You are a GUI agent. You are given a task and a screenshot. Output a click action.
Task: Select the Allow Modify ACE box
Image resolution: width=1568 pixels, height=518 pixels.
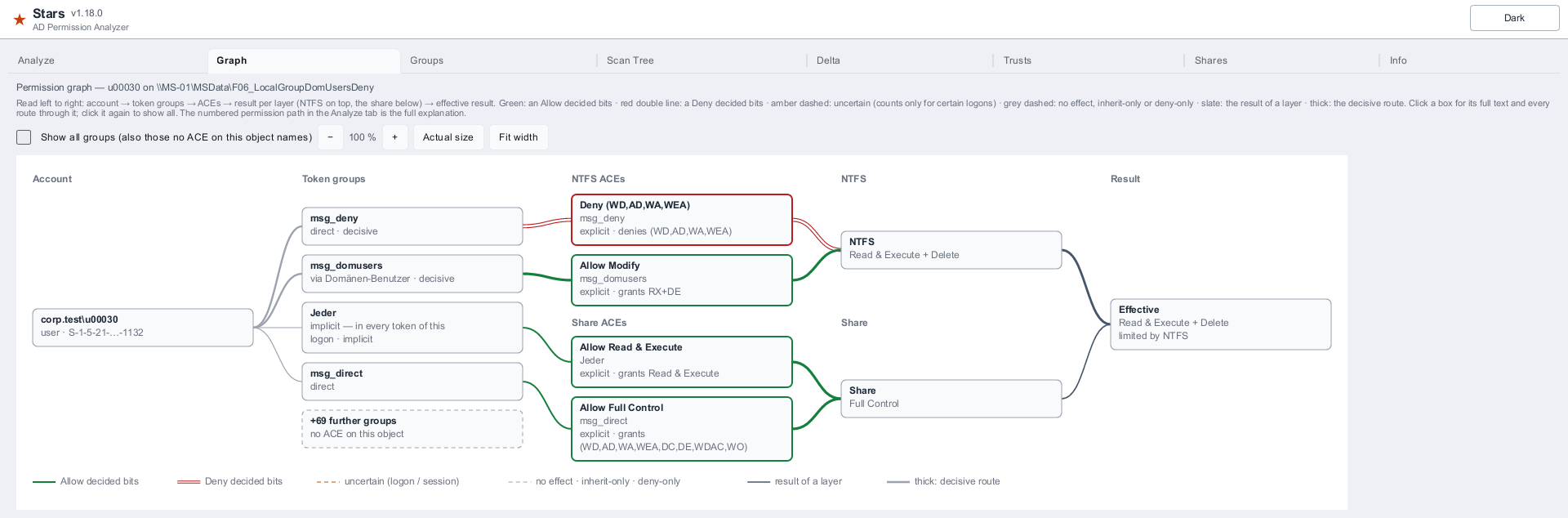pos(682,280)
